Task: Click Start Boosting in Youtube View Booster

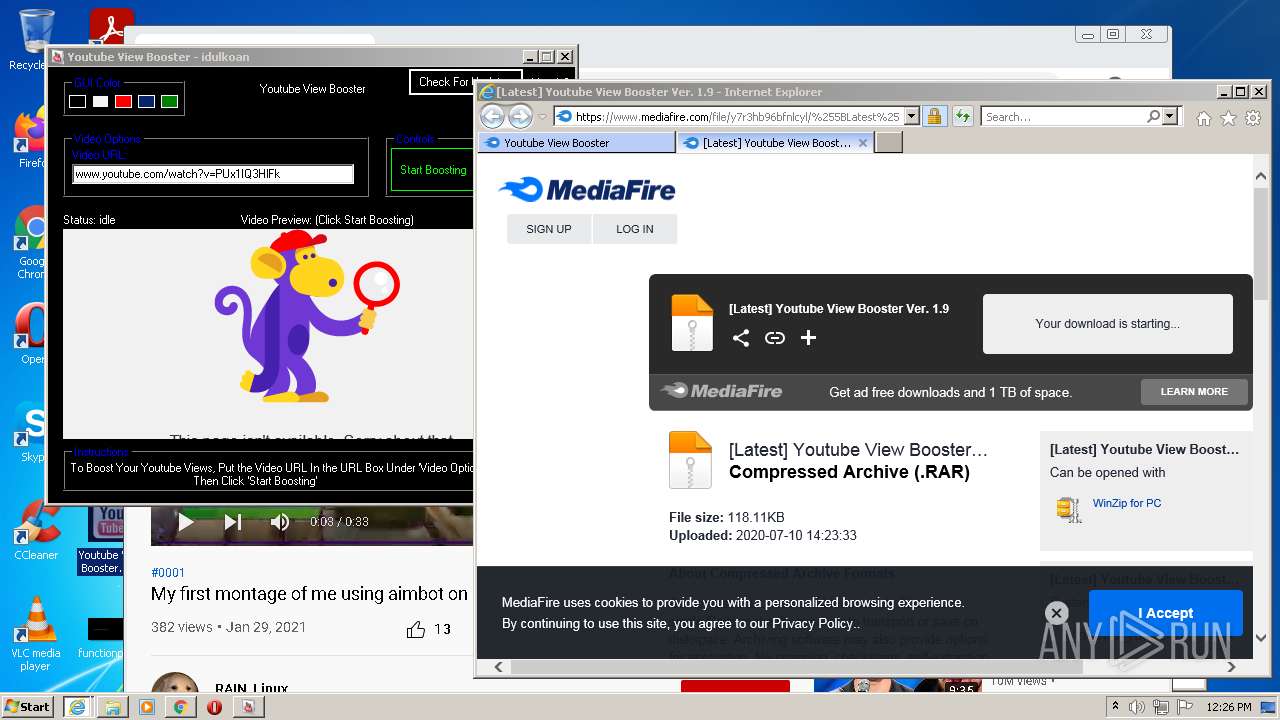Action: pyautogui.click(x=433, y=170)
